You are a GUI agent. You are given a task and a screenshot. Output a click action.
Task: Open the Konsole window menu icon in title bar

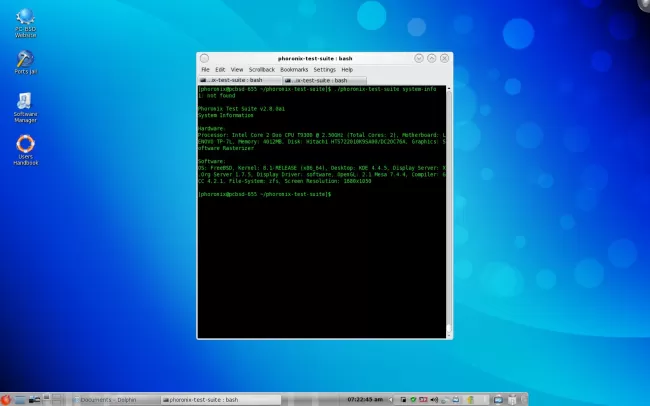coord(204,58)
